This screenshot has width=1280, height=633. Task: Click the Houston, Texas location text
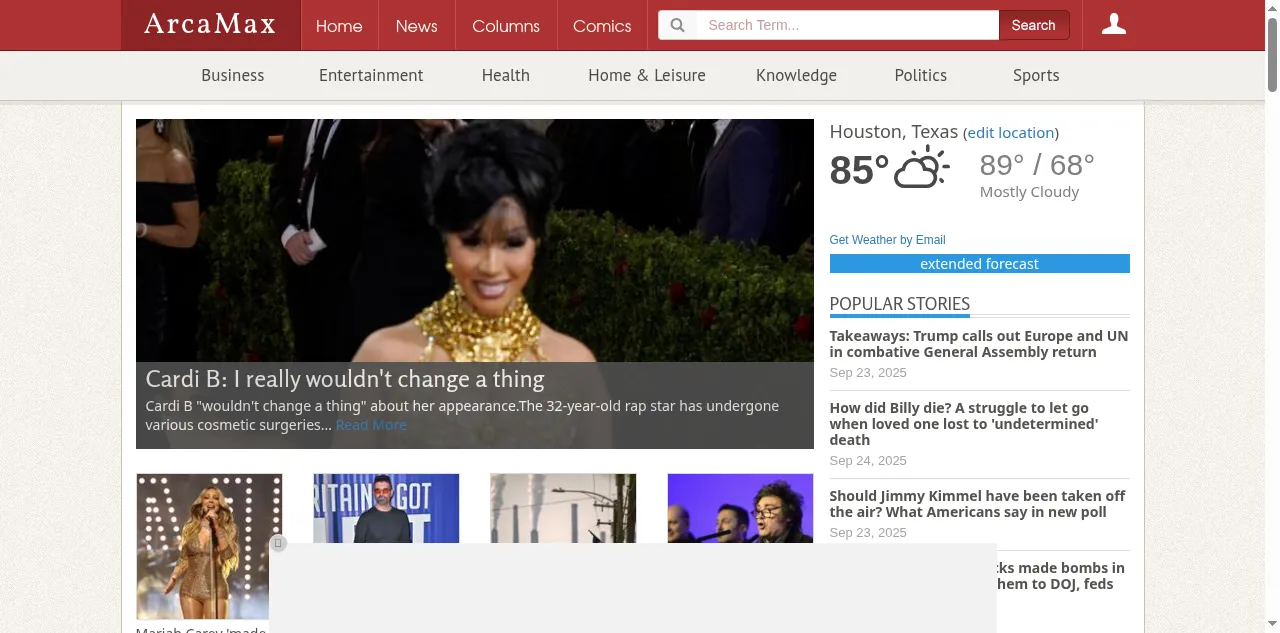click(894, 132)
